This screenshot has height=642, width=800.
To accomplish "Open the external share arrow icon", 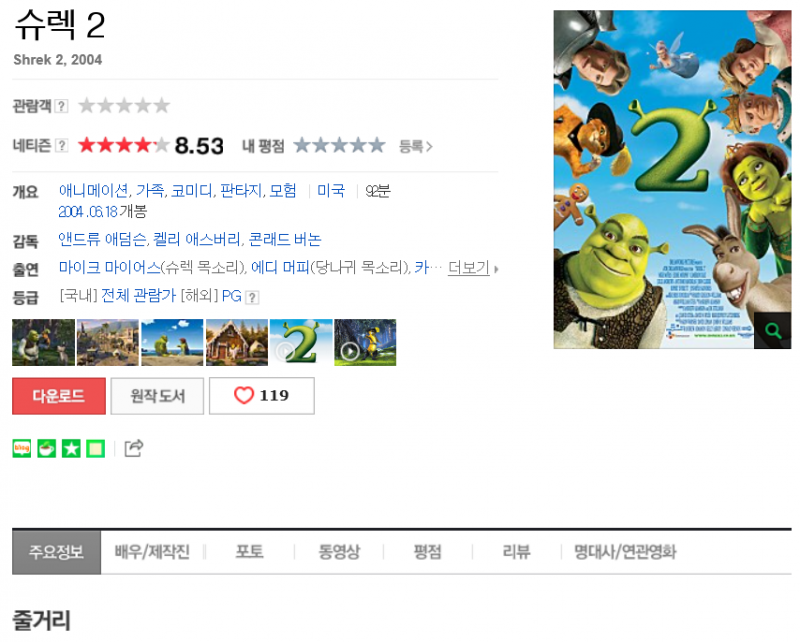I will click(x=134, y=448).
